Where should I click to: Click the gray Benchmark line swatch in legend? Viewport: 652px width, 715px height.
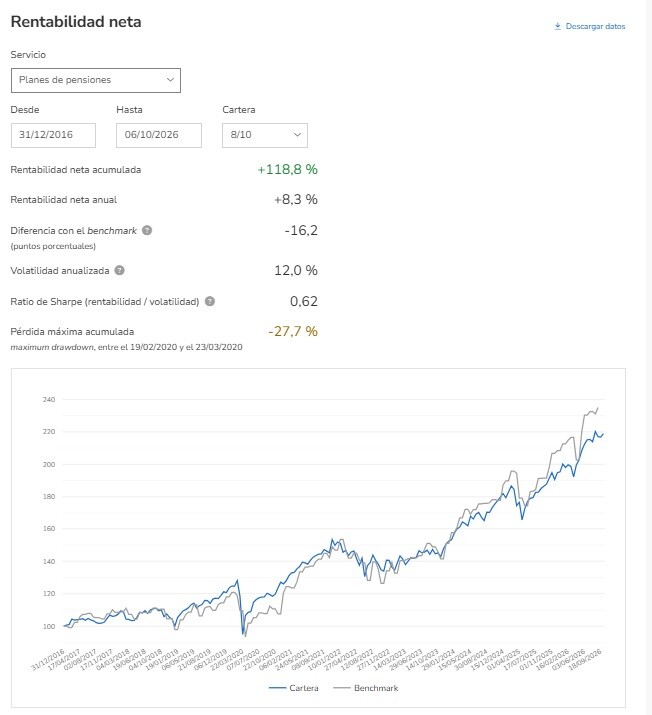click(342, 688)
